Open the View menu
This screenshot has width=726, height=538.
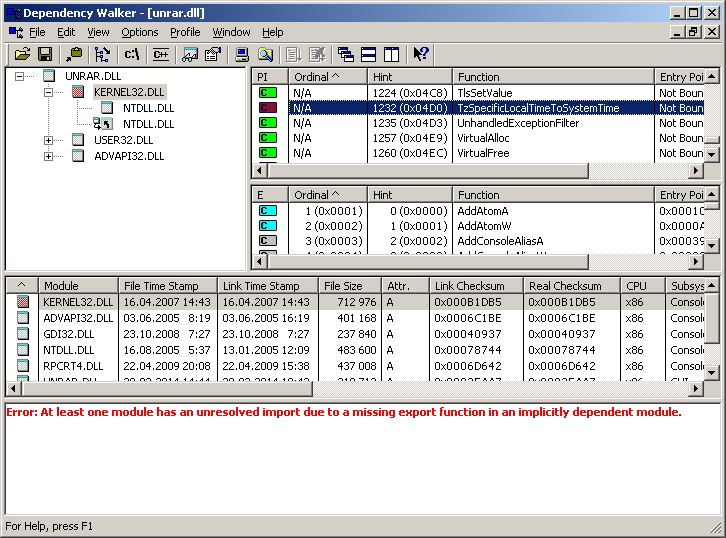[x=98, y=32]
